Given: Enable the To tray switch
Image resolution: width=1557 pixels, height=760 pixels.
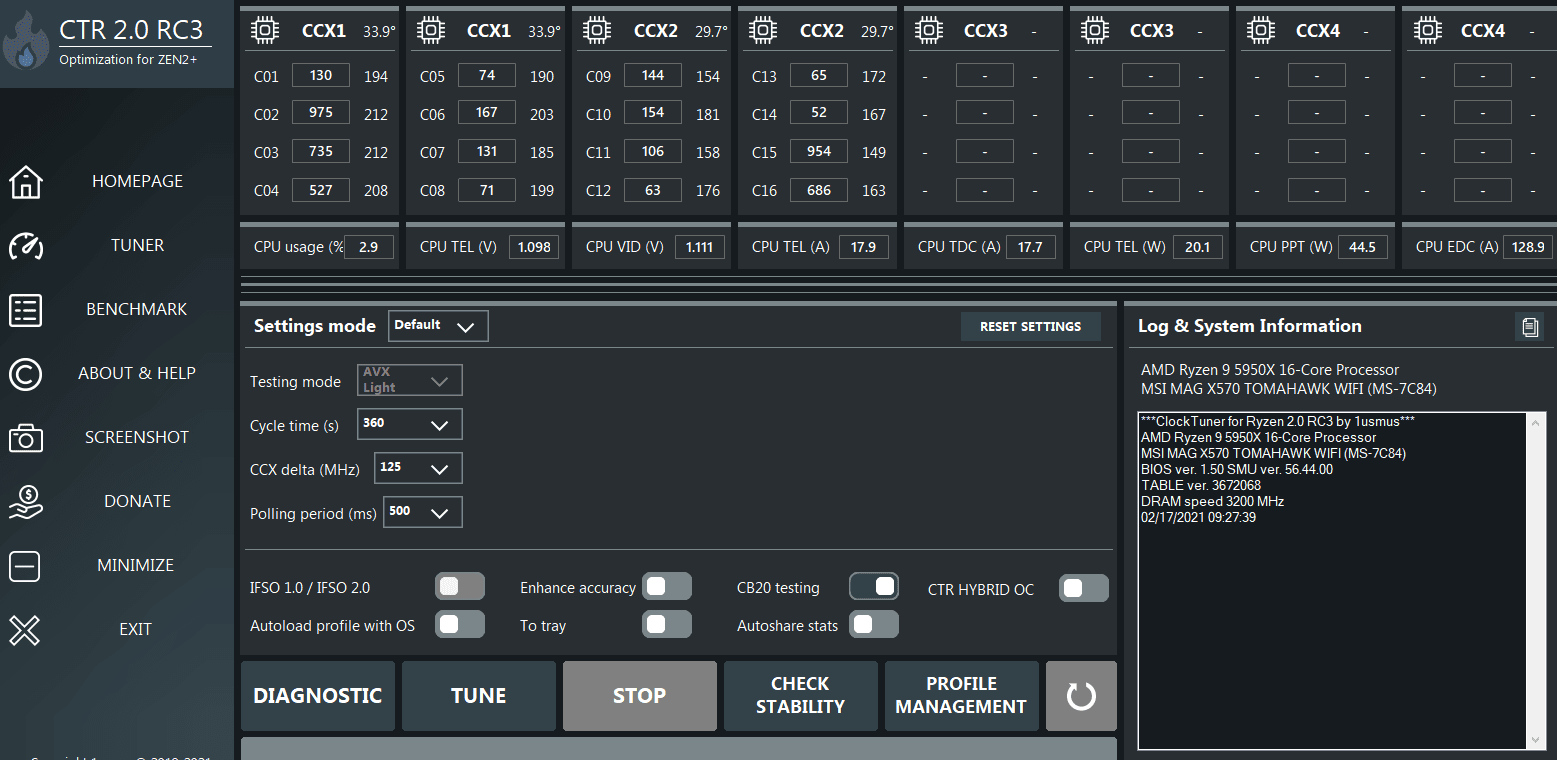Looking at the screenshot, I should (667, 624).
